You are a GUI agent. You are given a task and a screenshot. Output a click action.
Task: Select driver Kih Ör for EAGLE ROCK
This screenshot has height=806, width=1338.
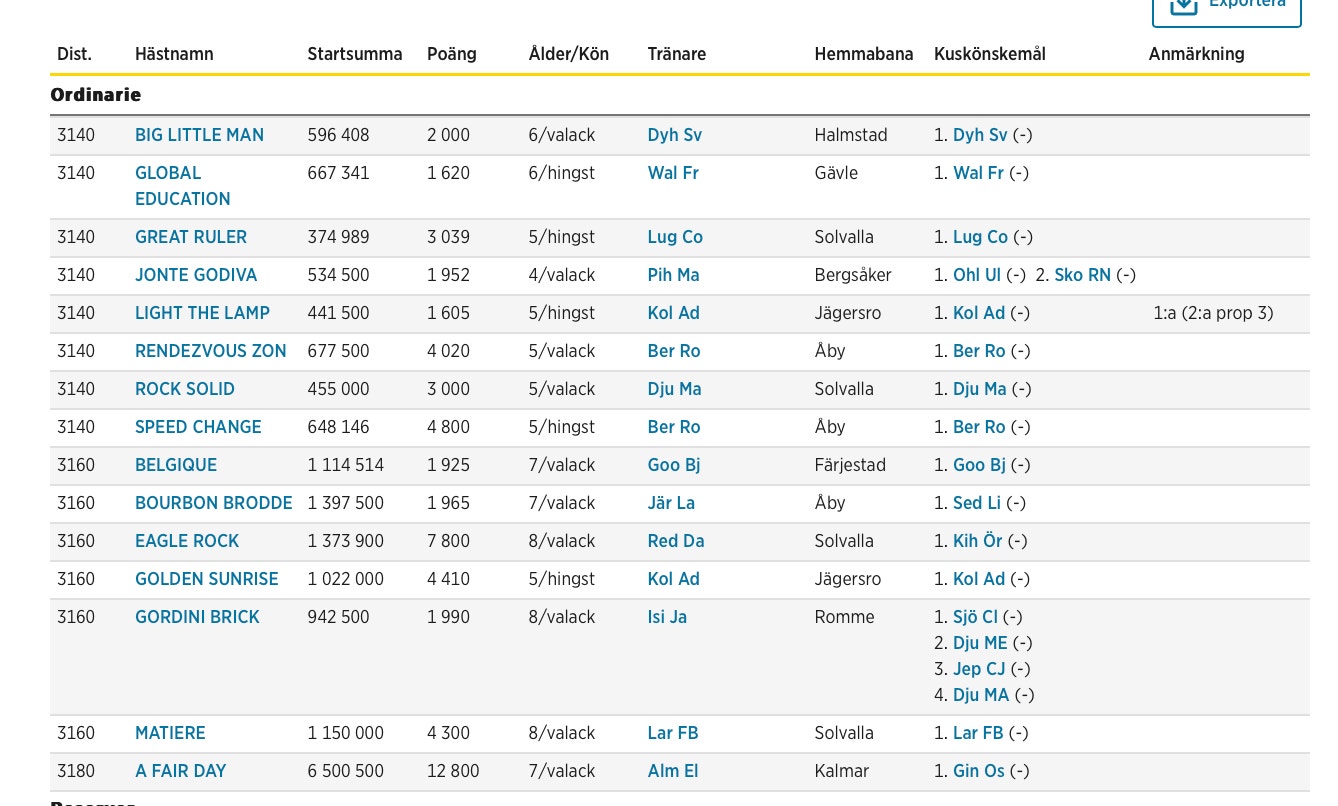[977, 541]
